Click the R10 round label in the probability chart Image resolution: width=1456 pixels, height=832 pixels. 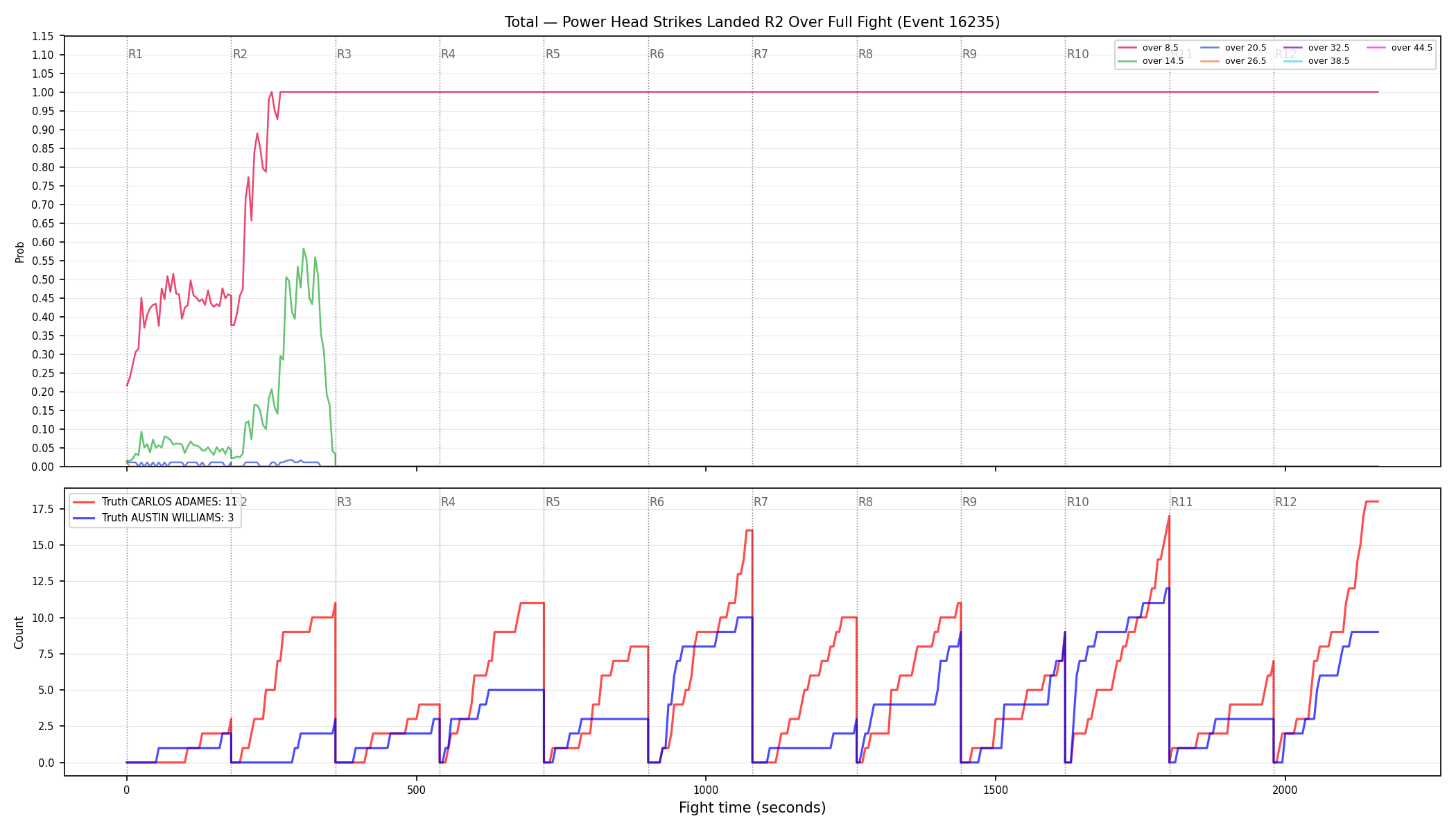pyautogui.click(x=1077, y=54)
